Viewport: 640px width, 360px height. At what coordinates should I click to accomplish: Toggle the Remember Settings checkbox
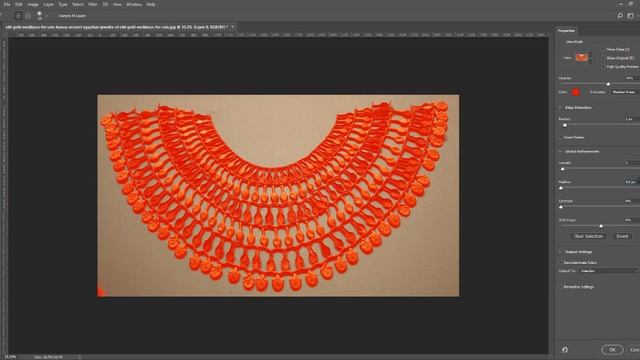(x=560, y=287)
